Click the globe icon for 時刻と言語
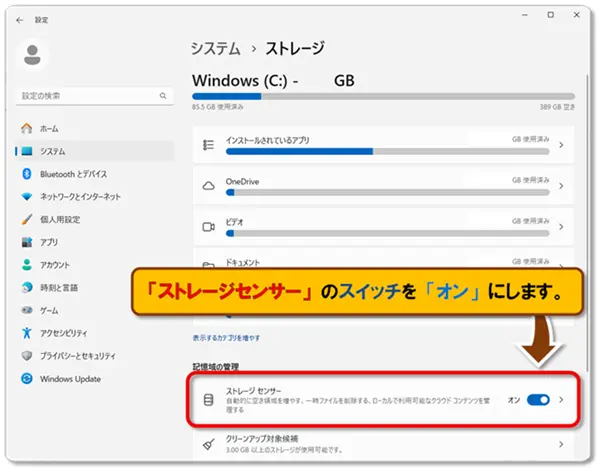Screen dimensions: 600x472 point(27,287)
